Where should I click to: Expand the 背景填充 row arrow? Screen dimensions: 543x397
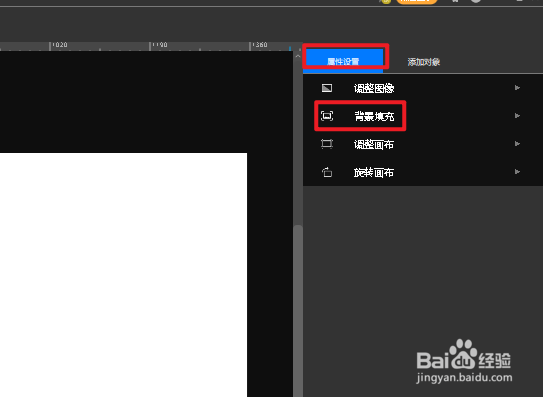[517, 116]
